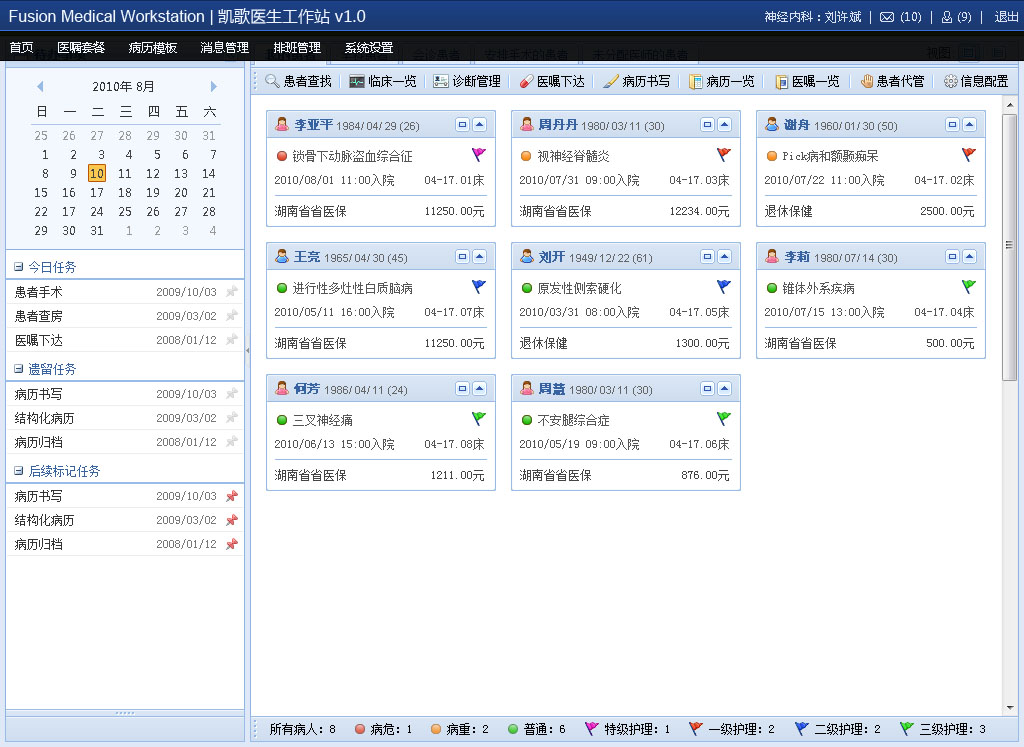Click the 临床一览 toolbar button
This screenshot has height=747, width=1024.
[382, 82]
